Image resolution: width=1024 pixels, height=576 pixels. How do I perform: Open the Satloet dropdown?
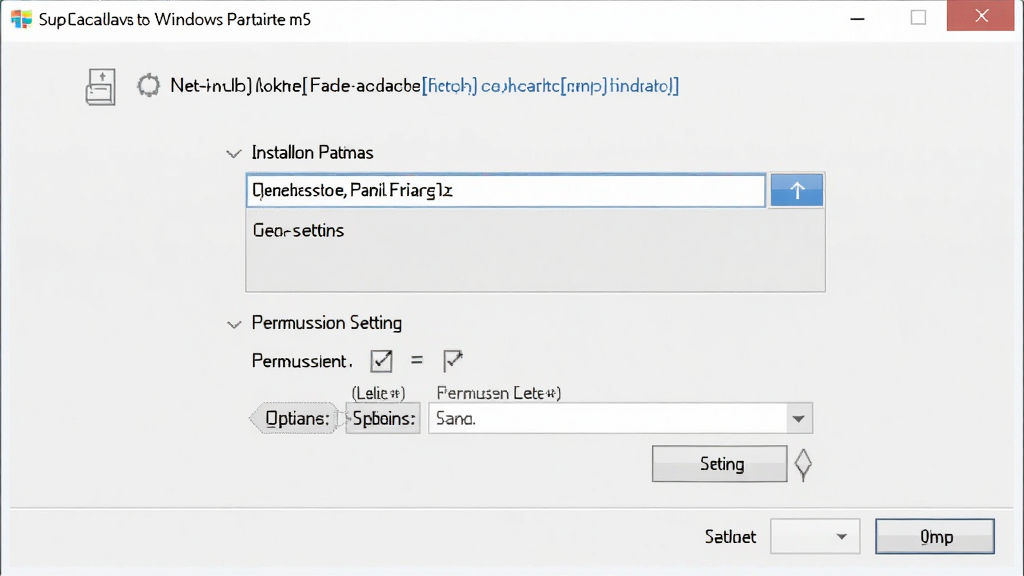tap(815, 537)
